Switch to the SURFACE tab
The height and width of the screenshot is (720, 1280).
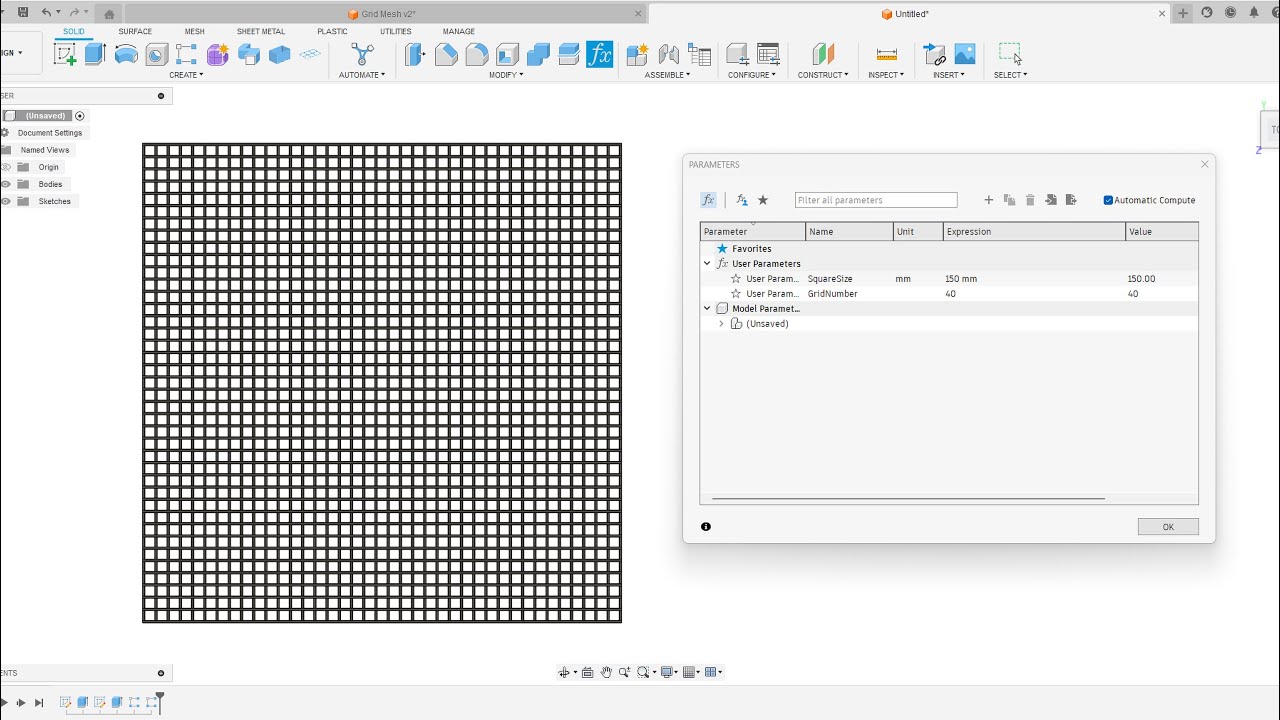click(x=135, y=31)
